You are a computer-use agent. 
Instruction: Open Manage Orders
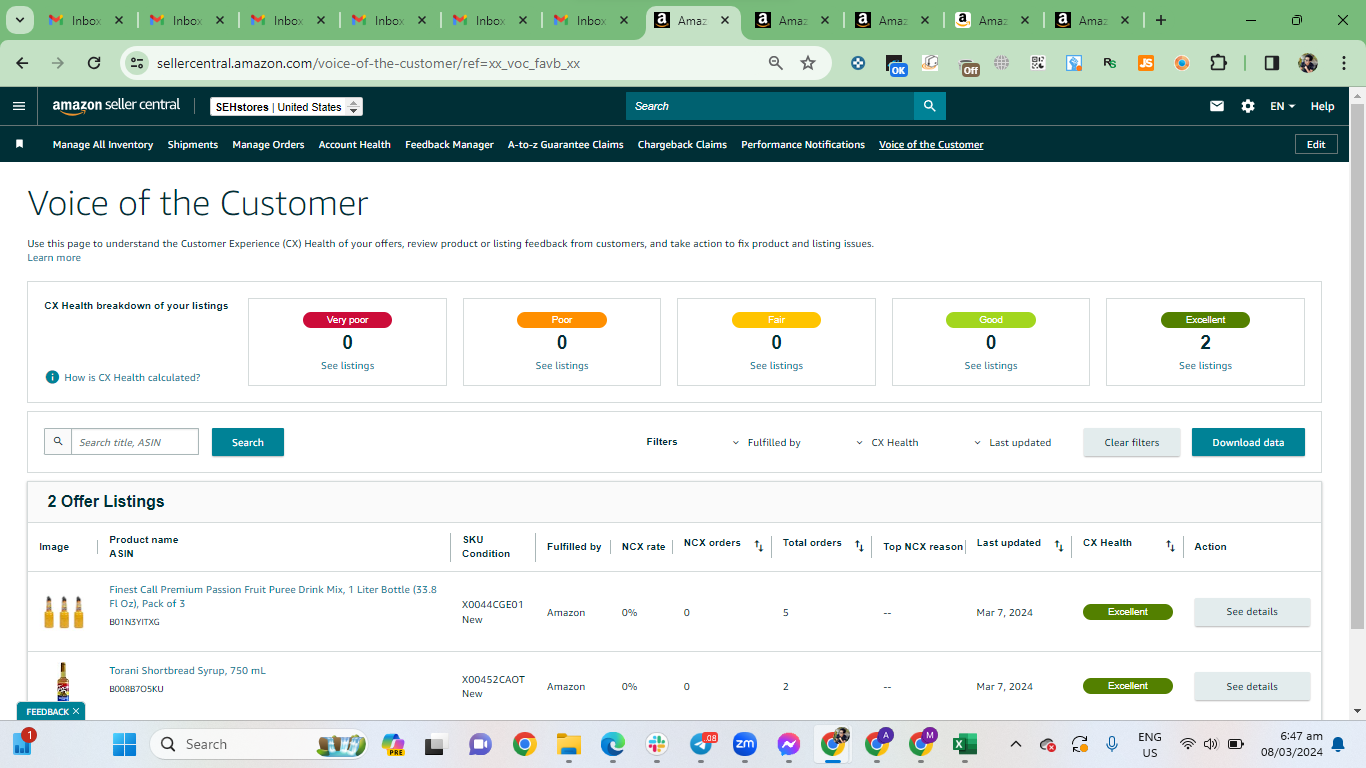click(268, 144)
